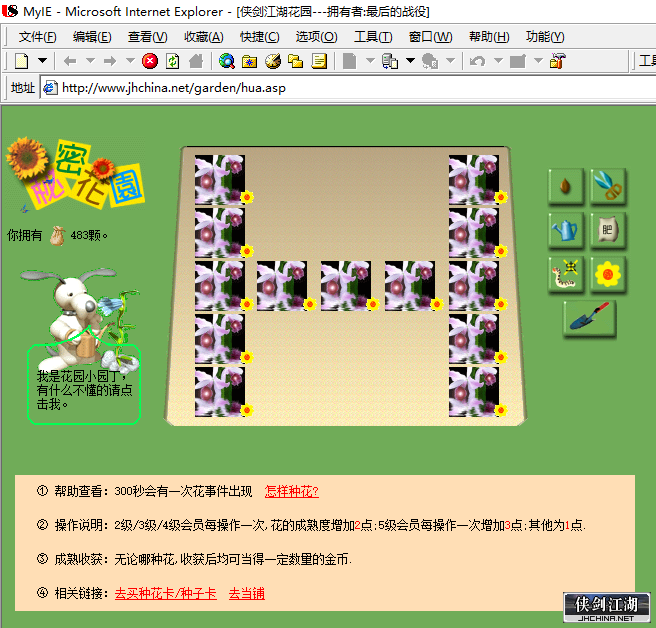Open the Search globe icon
The width and height of the screenshot is (656, 628).
pyautogui.click(x=226, y=61)
